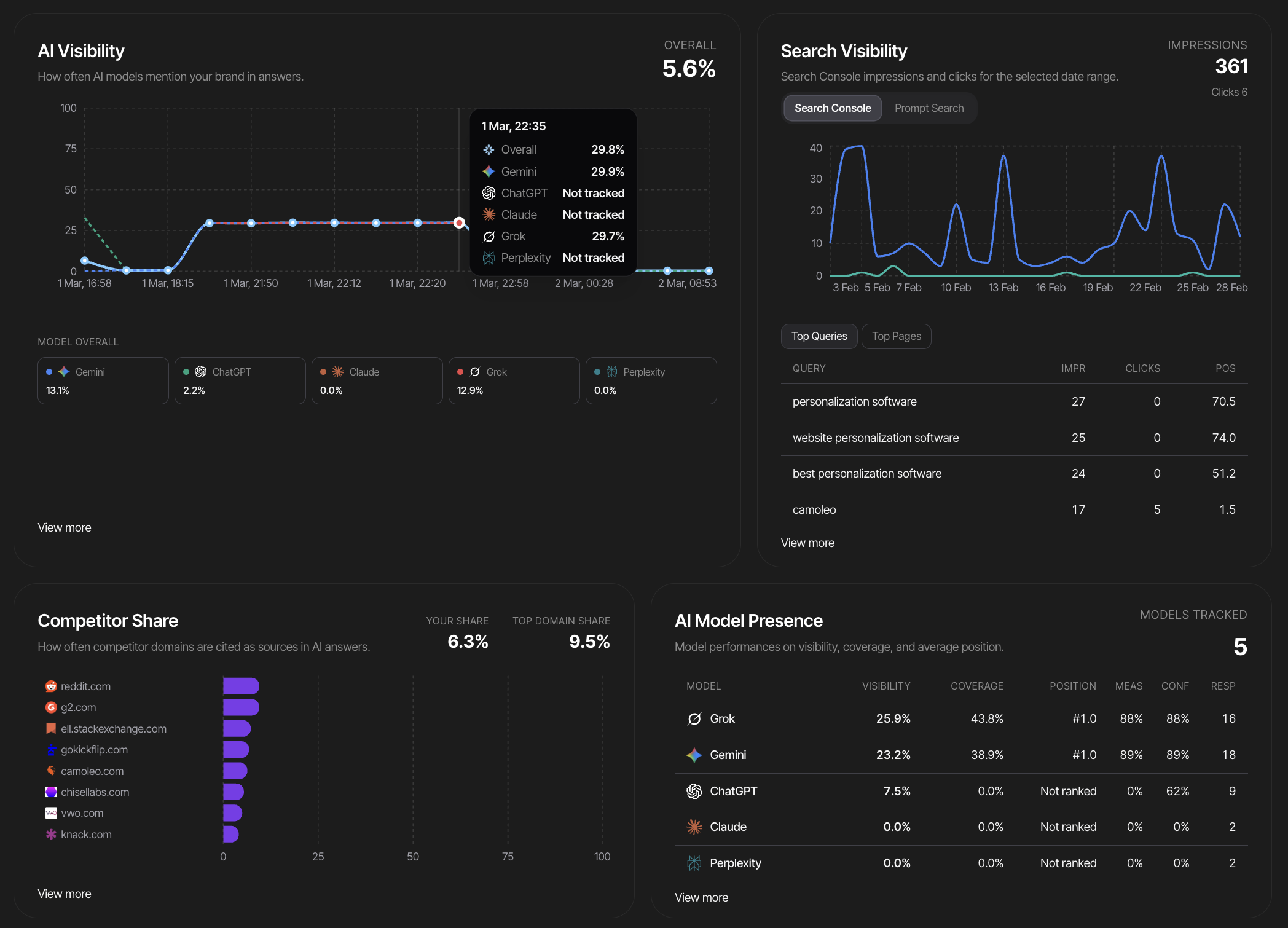Viewport: 1288px width, 928px height.
Task: Click the g2.com favicon in competitor list
Action: pos(51,707)
